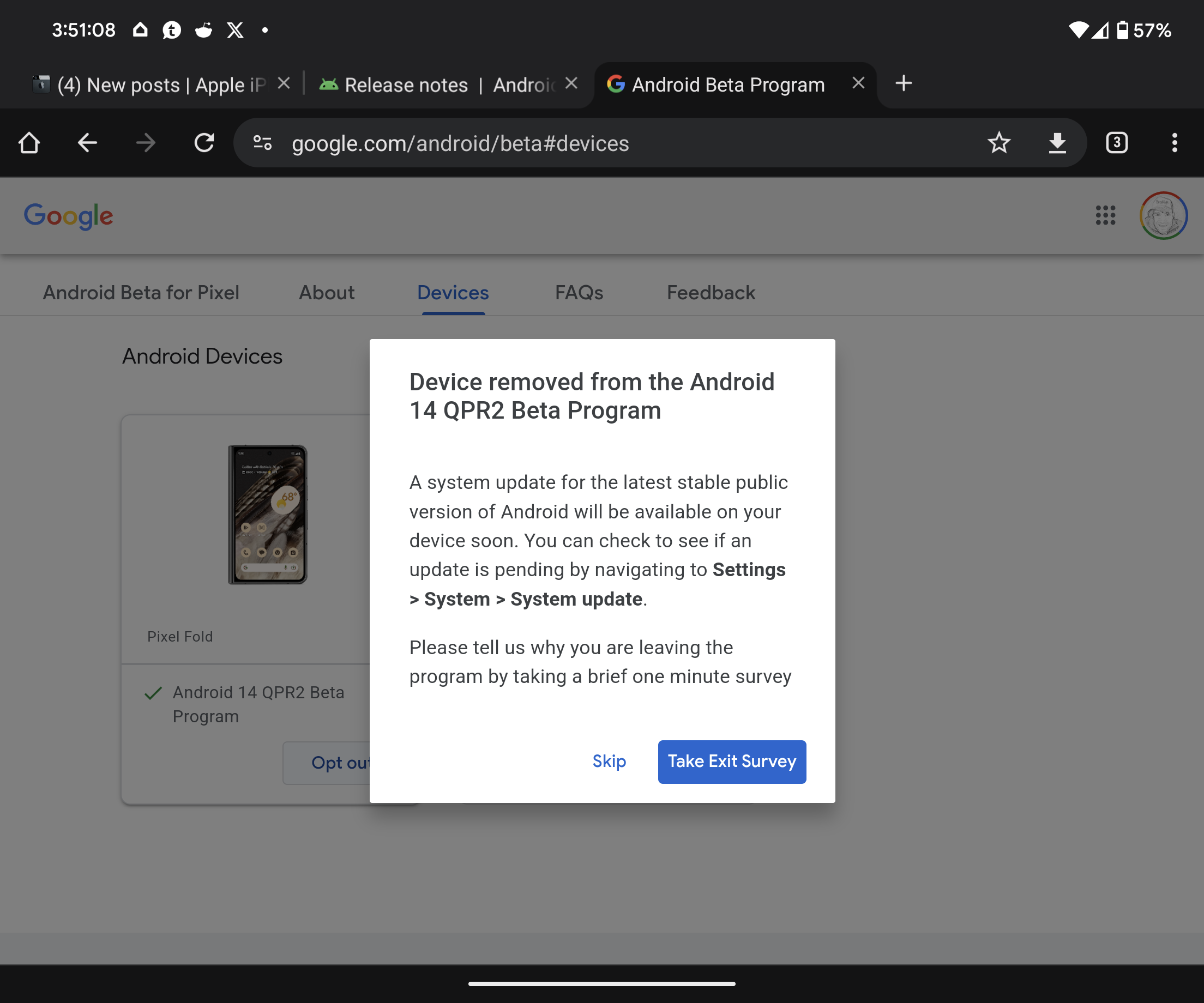Open Chrome three-dot overflow menu
Image resolution: width=1204 pixels, height=1003 pixels.
click(x=1175, y=143)
